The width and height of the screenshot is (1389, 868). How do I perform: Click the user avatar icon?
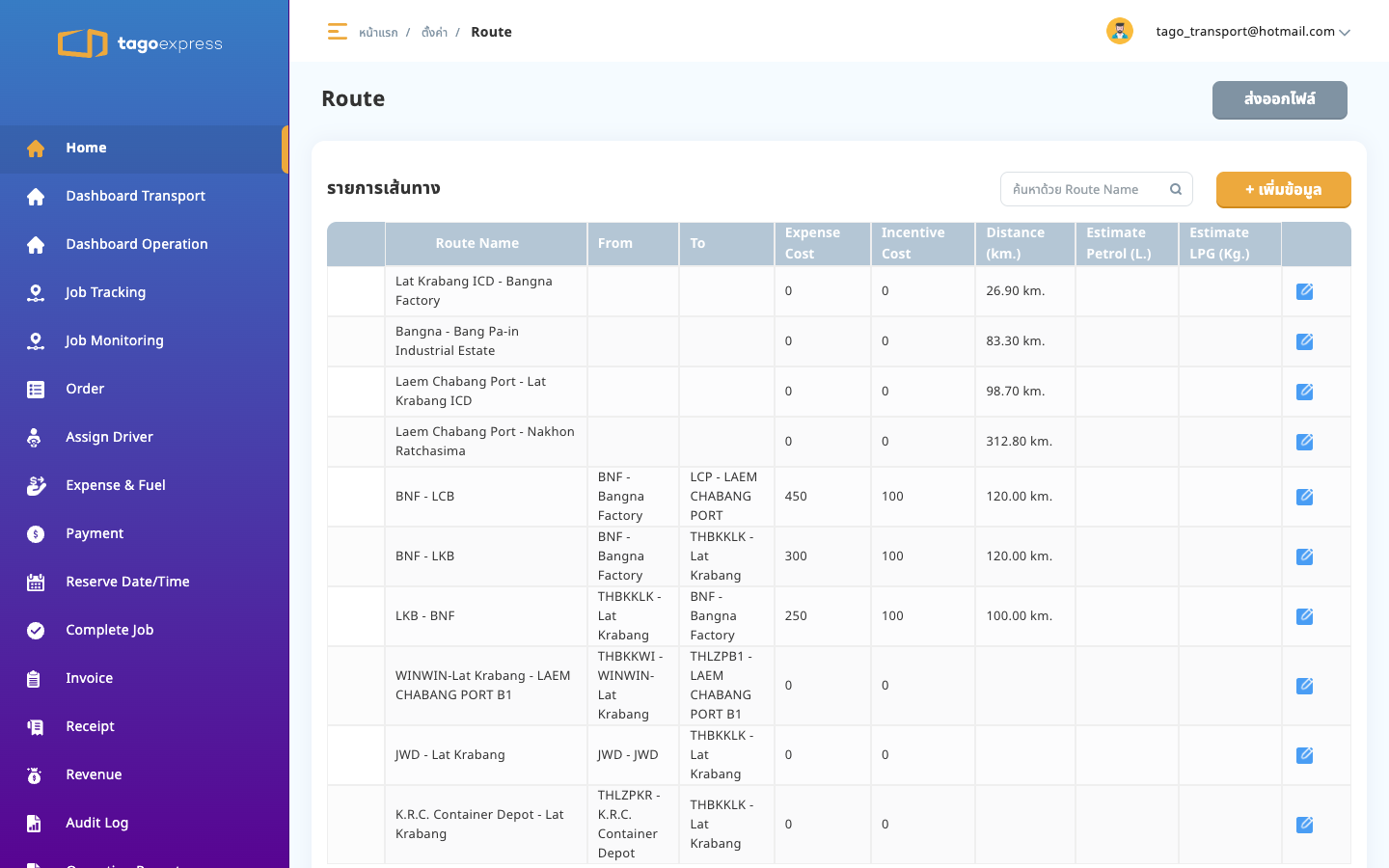tap(1119, 31)
